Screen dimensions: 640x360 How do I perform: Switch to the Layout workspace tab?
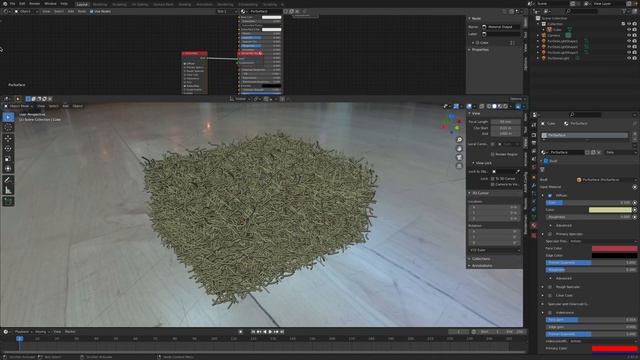click(x=82, y=4)
